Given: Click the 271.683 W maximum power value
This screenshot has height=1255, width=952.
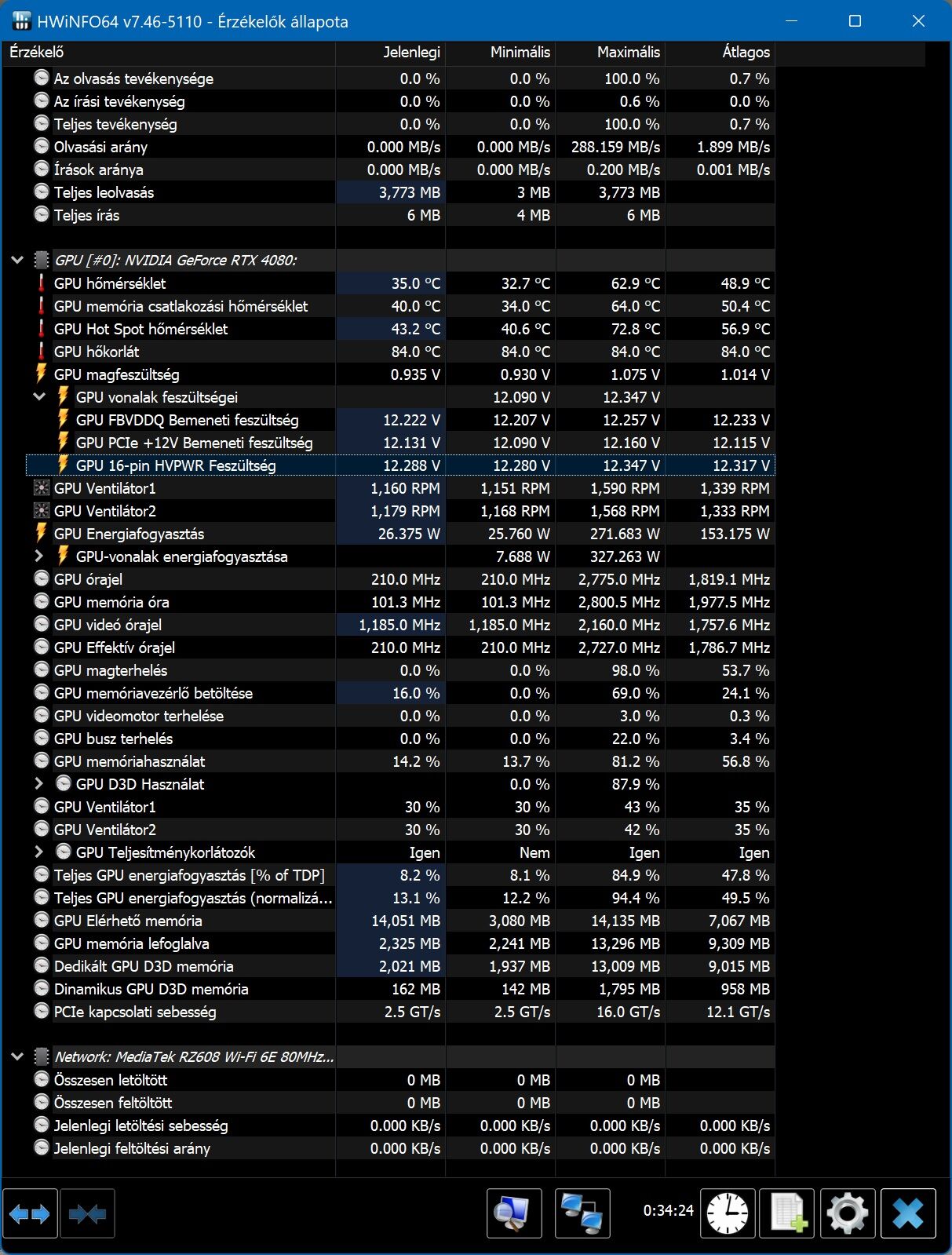Looking at the screenshot, I should pyautogui.click(x=625, y=534).
